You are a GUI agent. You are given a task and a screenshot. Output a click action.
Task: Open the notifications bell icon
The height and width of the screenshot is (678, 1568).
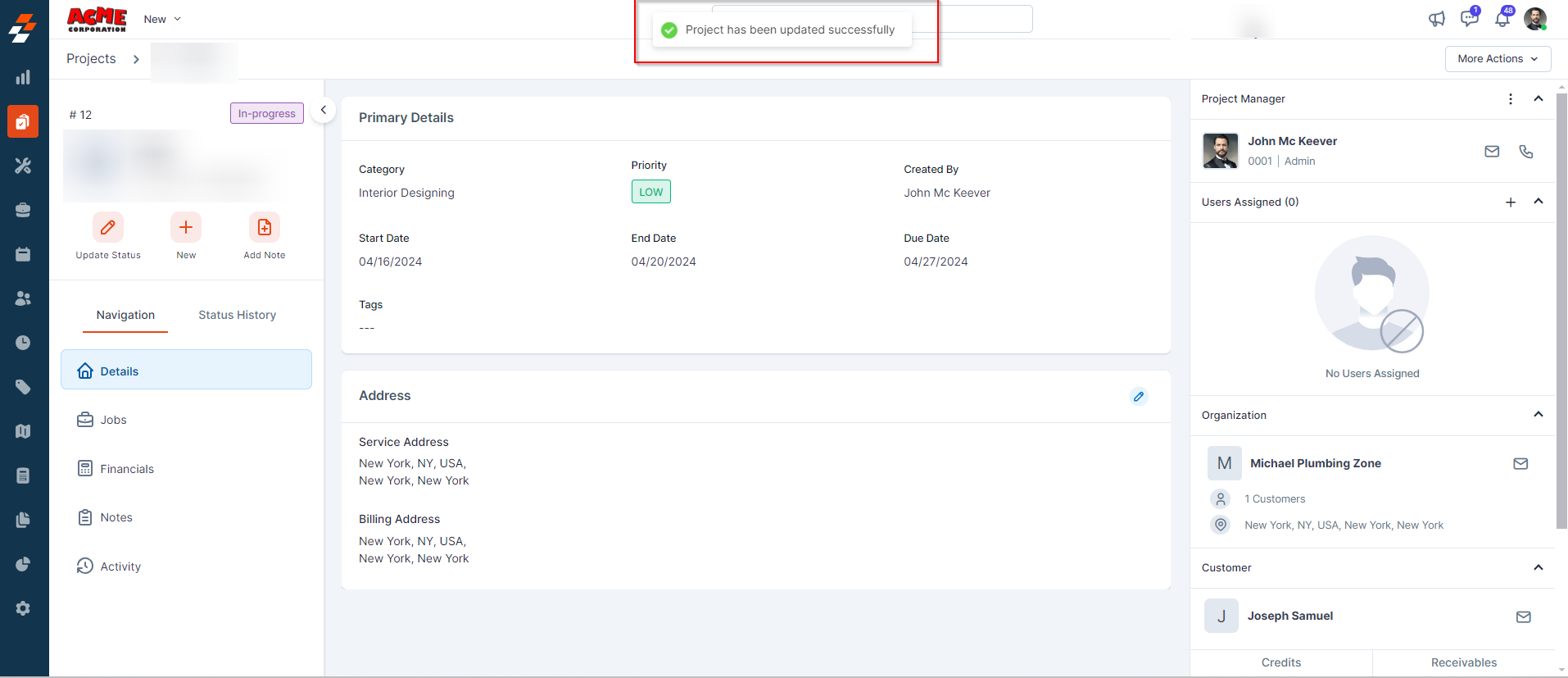1502,19
